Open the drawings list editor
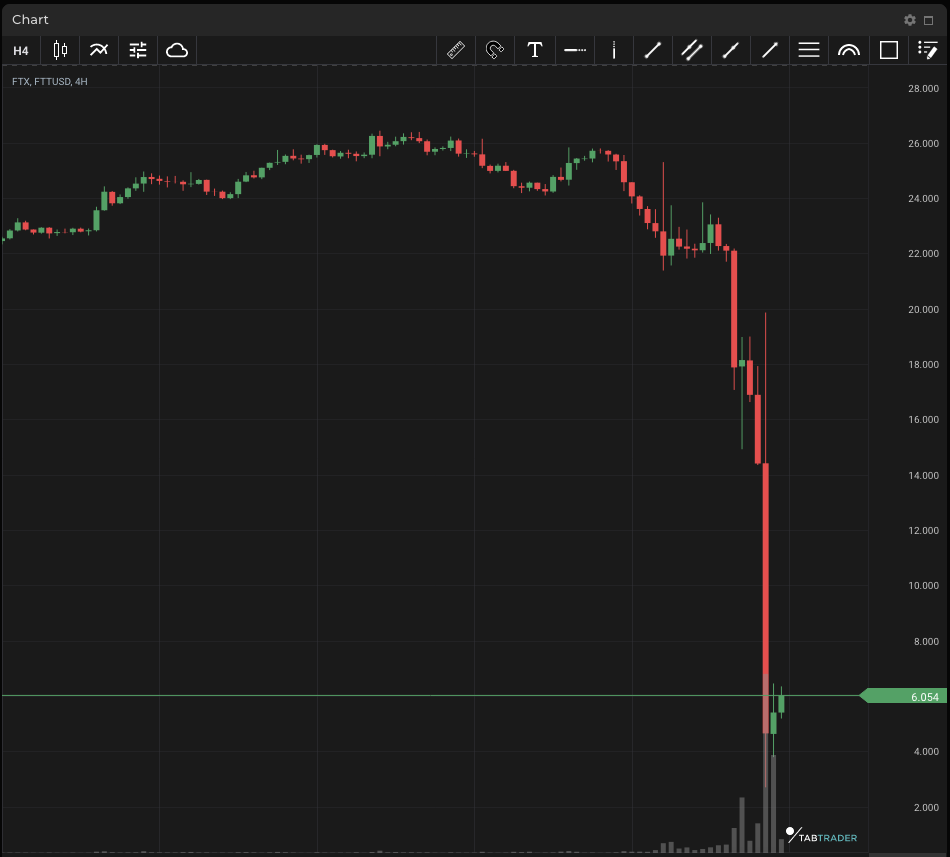Screen dimensions: 950x857 click(x=928, y=50)
